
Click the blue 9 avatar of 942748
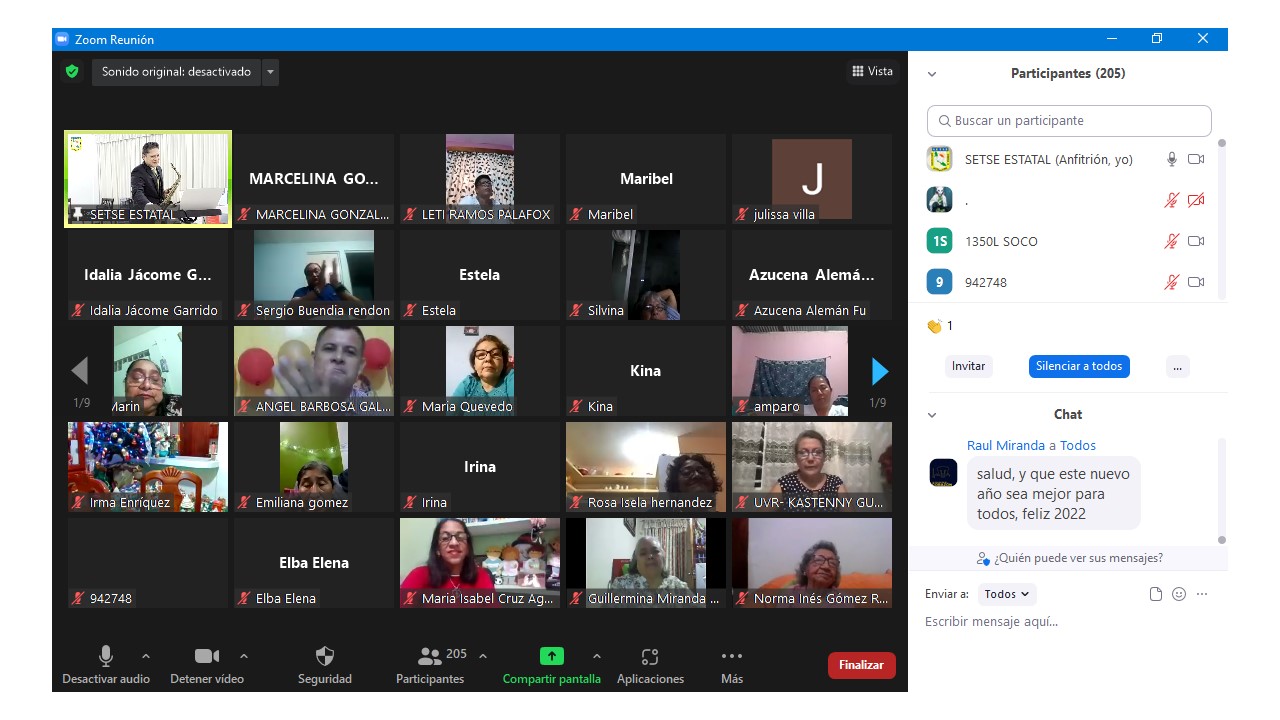click(939, 282)
